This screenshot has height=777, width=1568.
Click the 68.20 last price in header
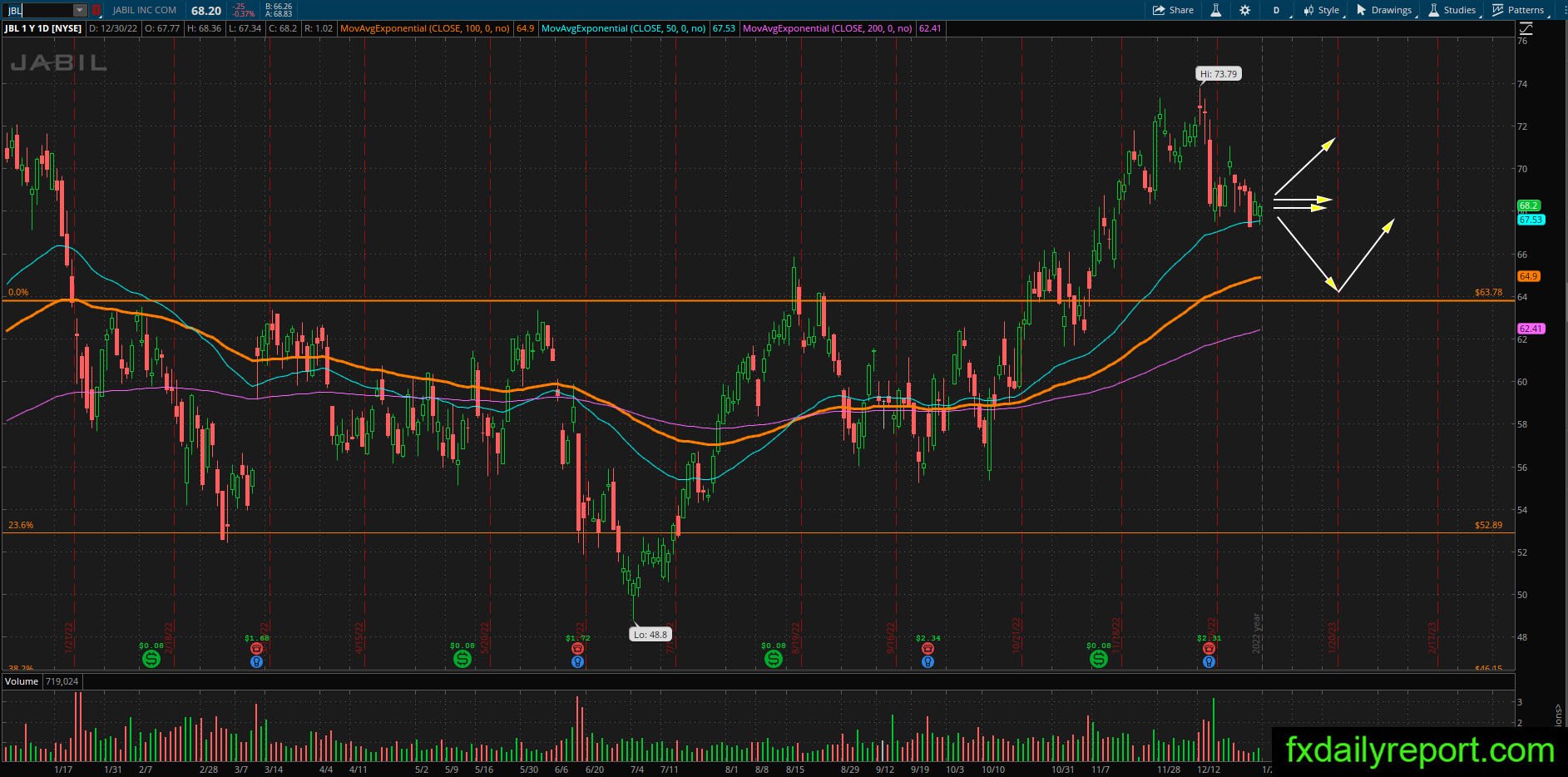coord(206,11)
